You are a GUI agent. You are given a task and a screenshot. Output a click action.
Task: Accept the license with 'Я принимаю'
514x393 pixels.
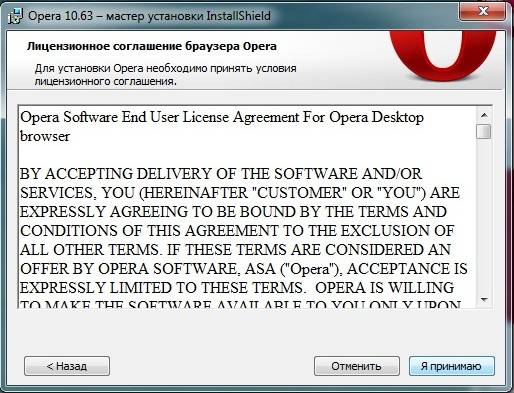452,366
